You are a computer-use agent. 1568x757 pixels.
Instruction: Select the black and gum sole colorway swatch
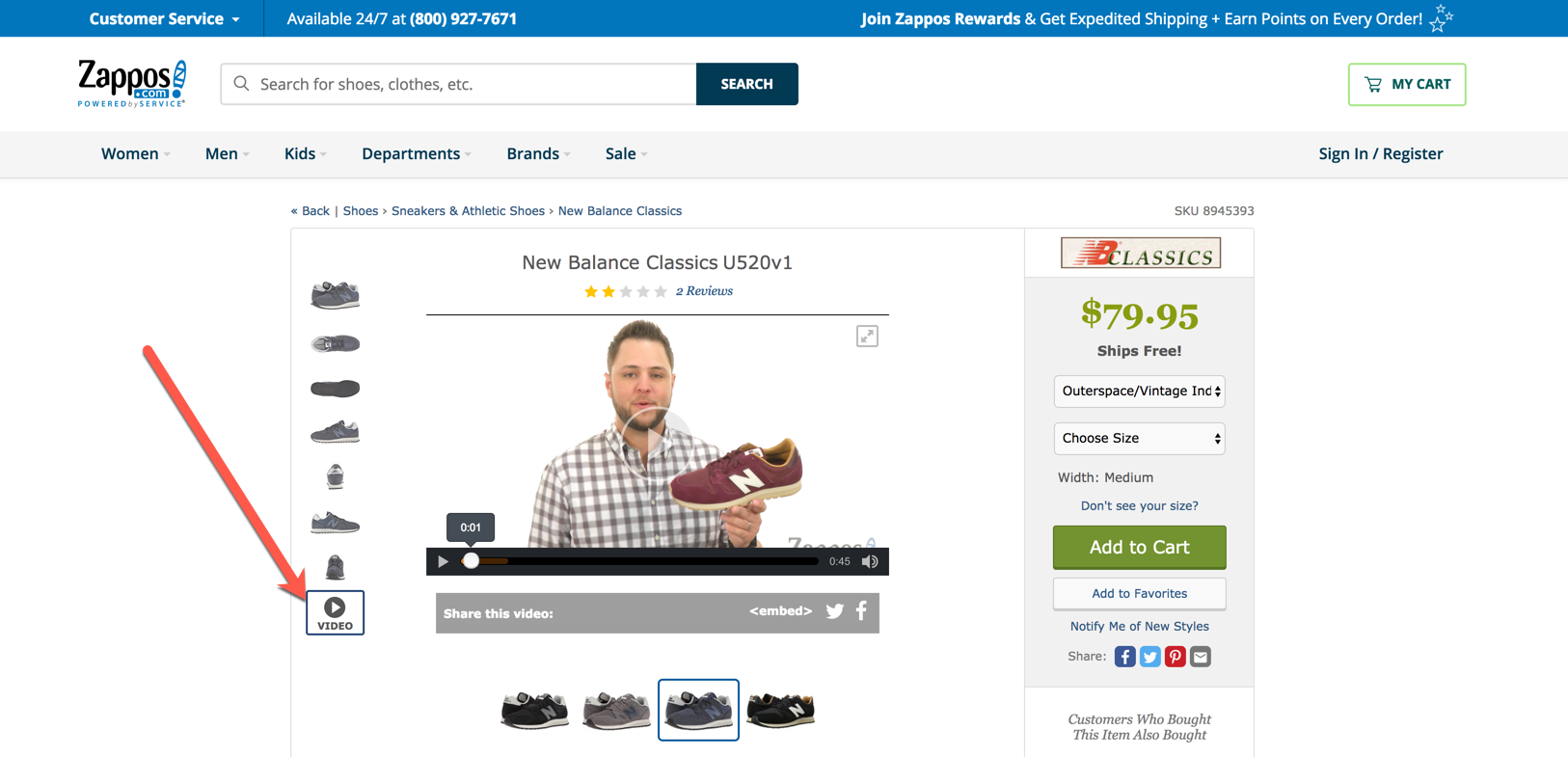[780, 711]
